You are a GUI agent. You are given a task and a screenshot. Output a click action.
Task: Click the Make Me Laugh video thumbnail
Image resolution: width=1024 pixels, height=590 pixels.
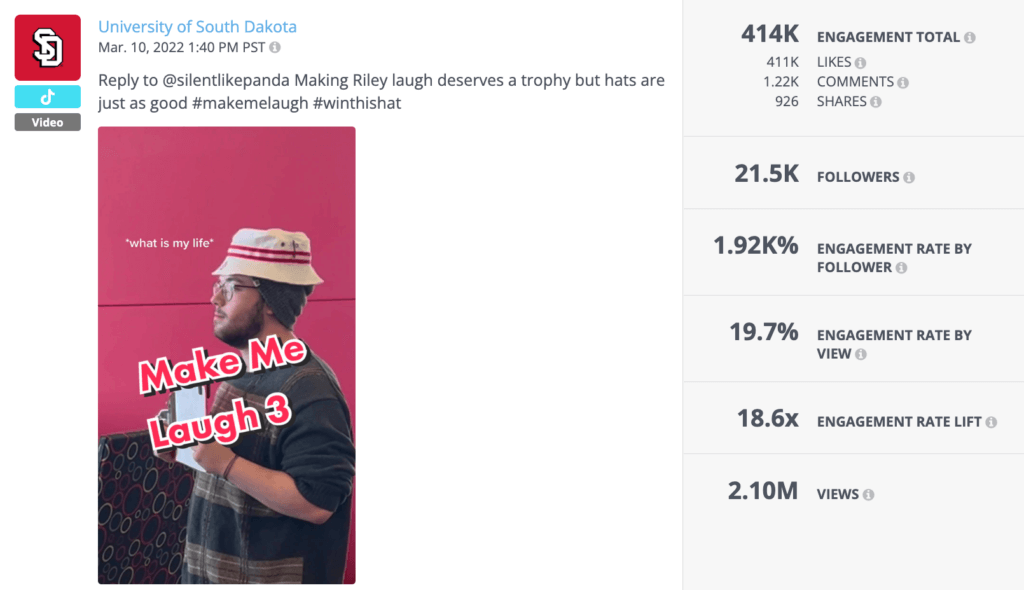(x=226, y=355)
